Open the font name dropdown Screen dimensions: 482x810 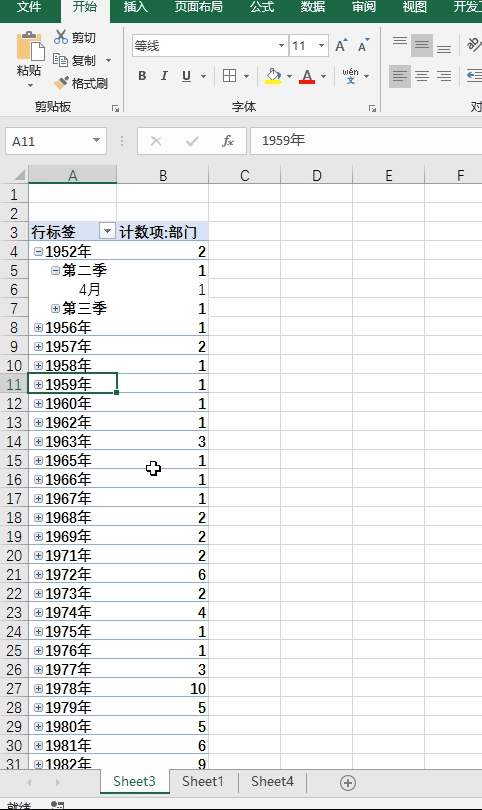coord(281,46)
